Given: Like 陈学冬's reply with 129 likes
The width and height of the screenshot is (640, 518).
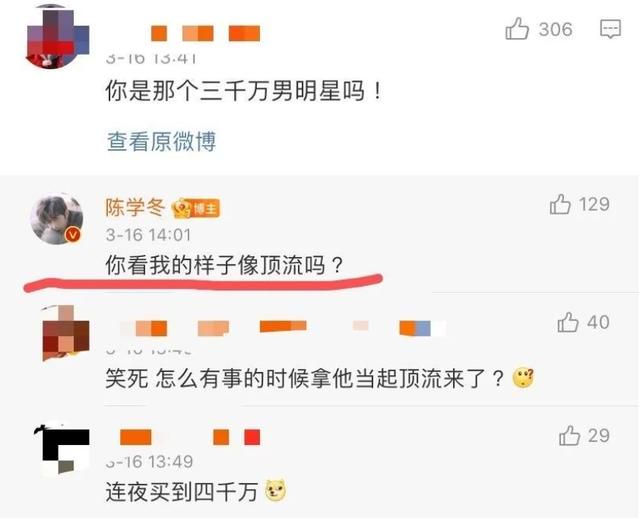Looking at the screenshot, I should (x=560, y=204).
